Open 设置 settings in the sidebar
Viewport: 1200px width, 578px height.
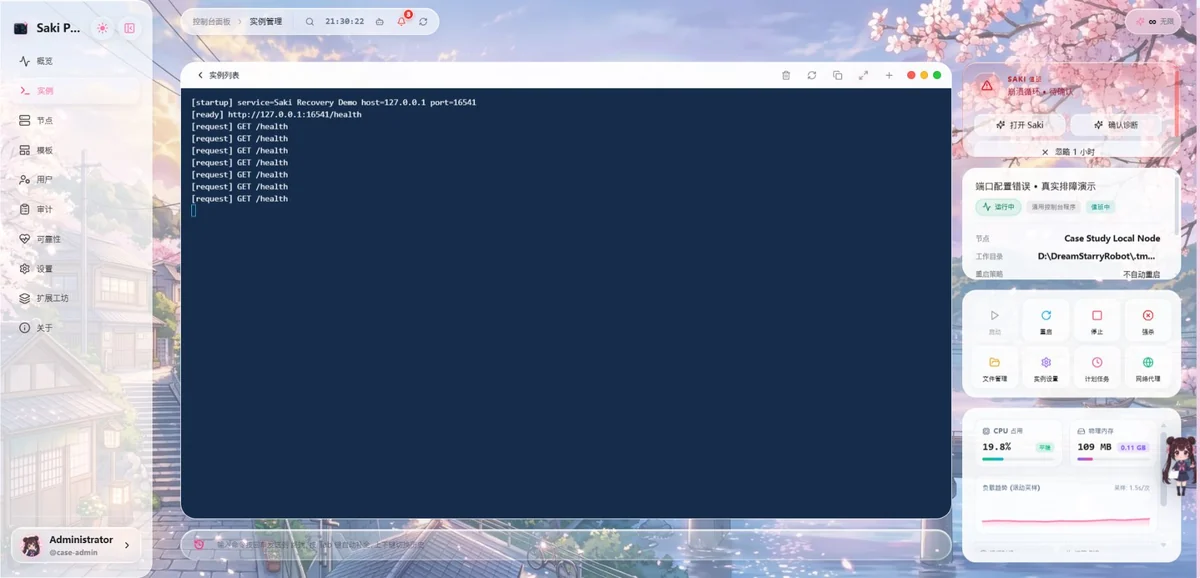(76, 269)
